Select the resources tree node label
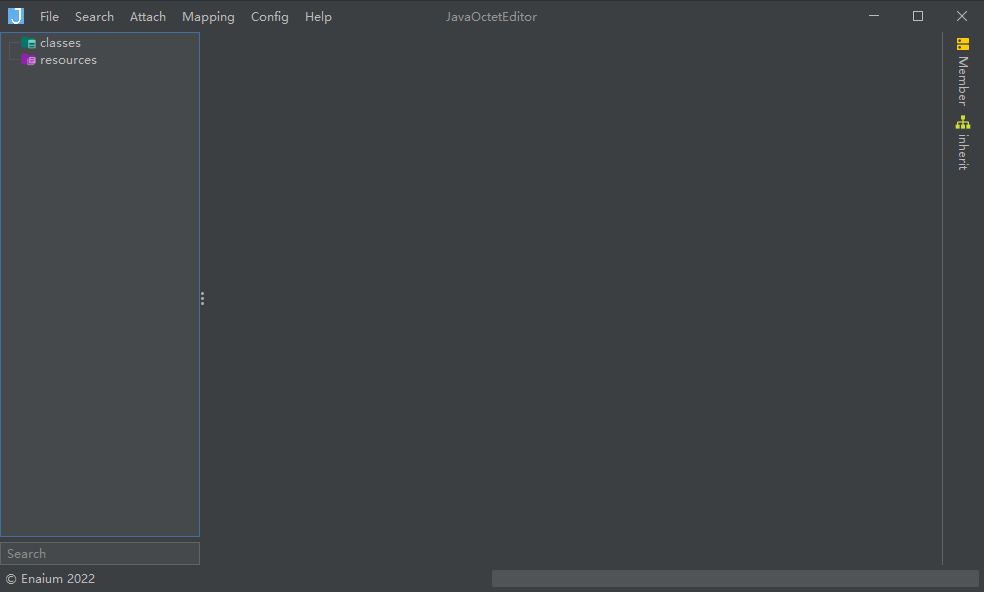This screenshot has width=984, height=592. (68, 60)
